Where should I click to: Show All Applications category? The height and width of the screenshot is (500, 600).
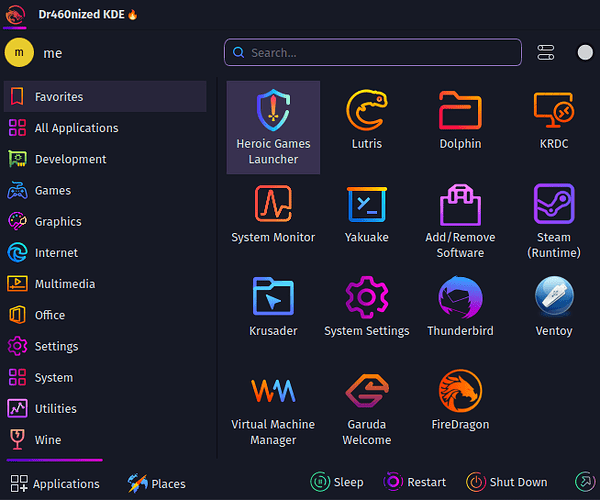(105, 128)
